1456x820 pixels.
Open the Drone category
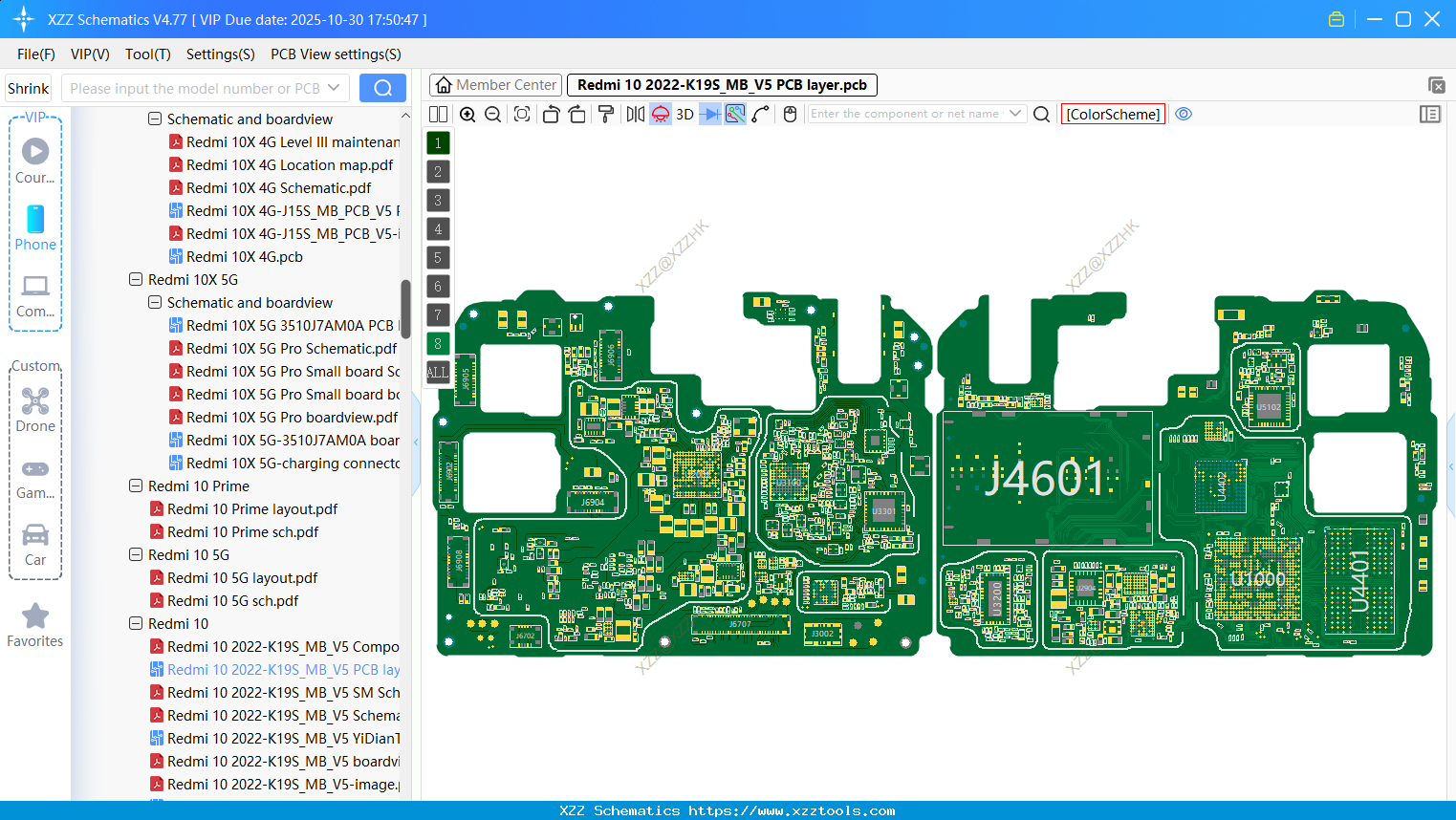35,409
